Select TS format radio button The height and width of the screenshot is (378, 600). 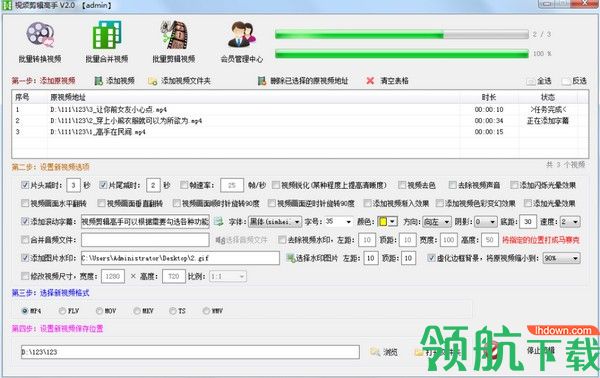point(173,311)
